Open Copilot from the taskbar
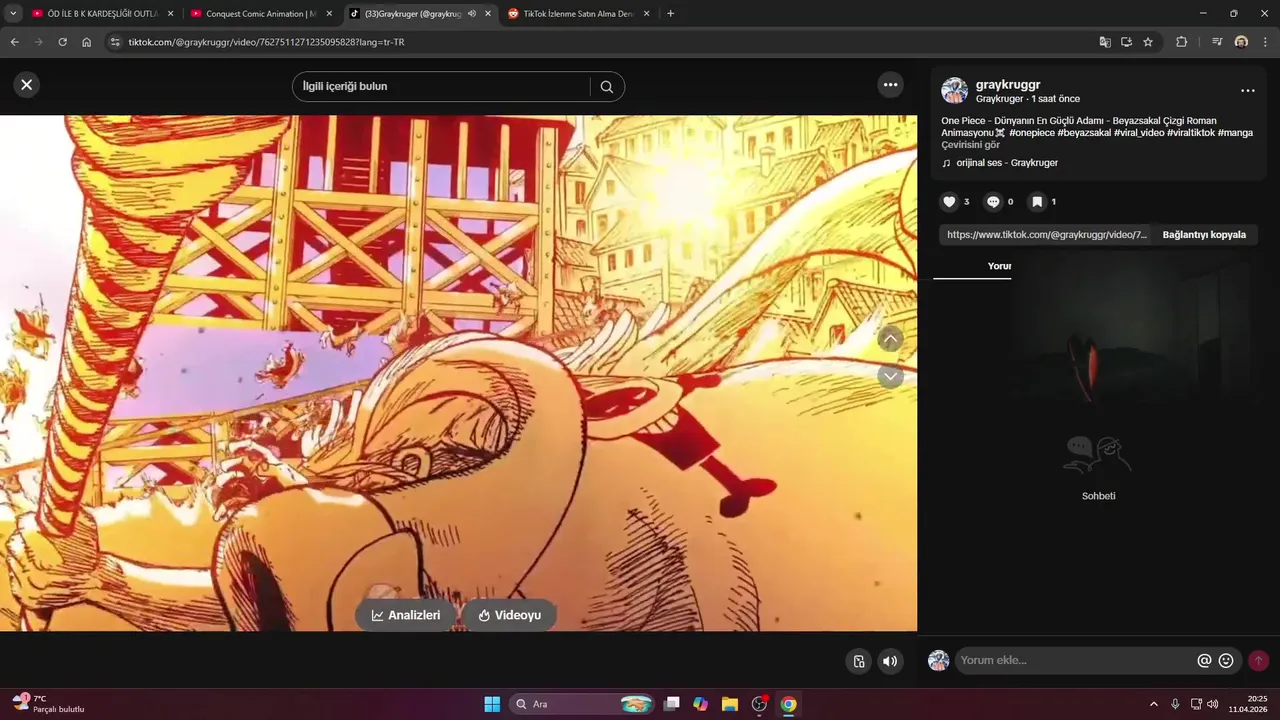This screenshot has height=720, width=1280. coord(701,704)
